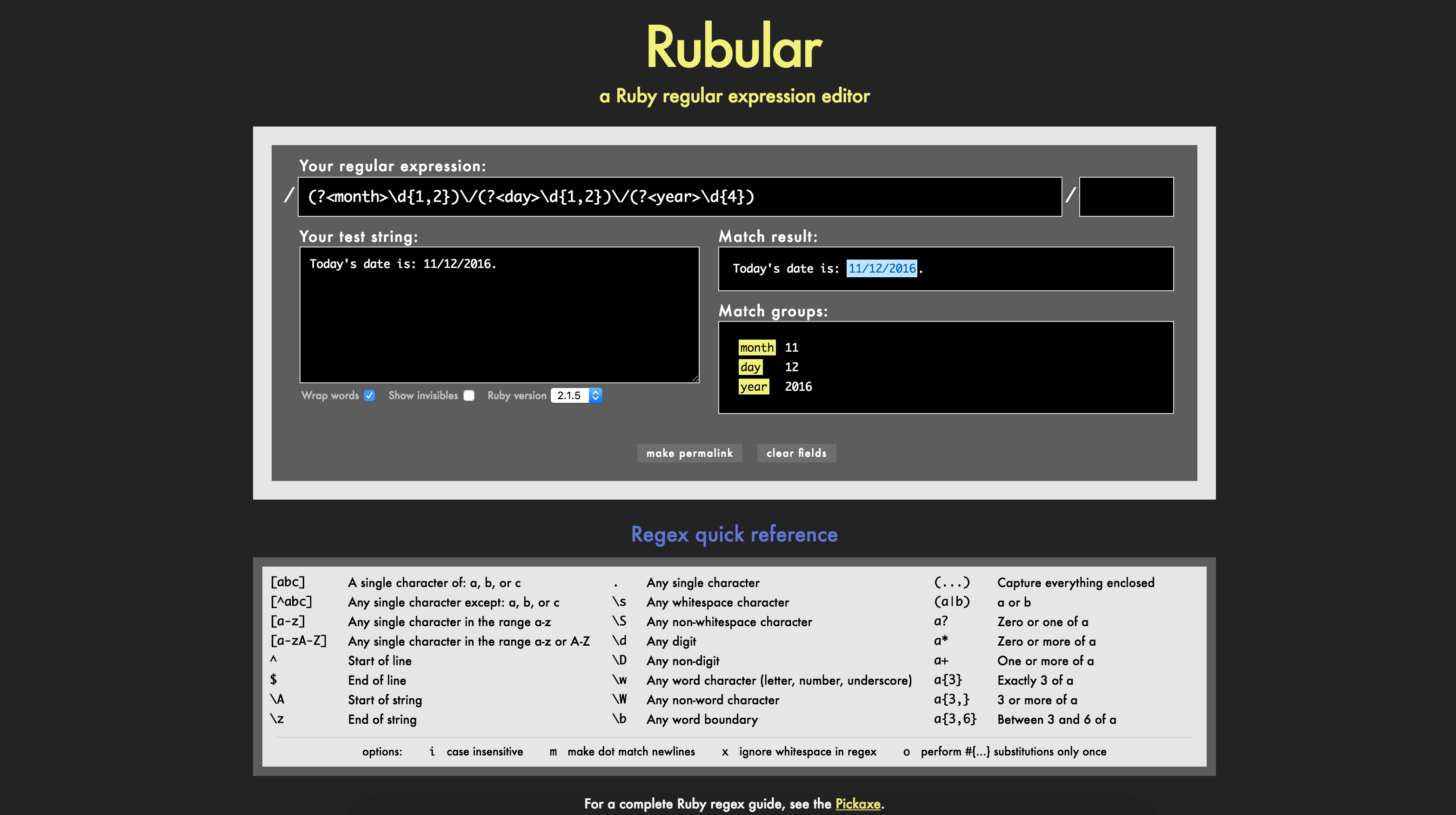The image size is (1456, 815).
Task: Click the case insensitive option row
Action: [x=484, y=752]
